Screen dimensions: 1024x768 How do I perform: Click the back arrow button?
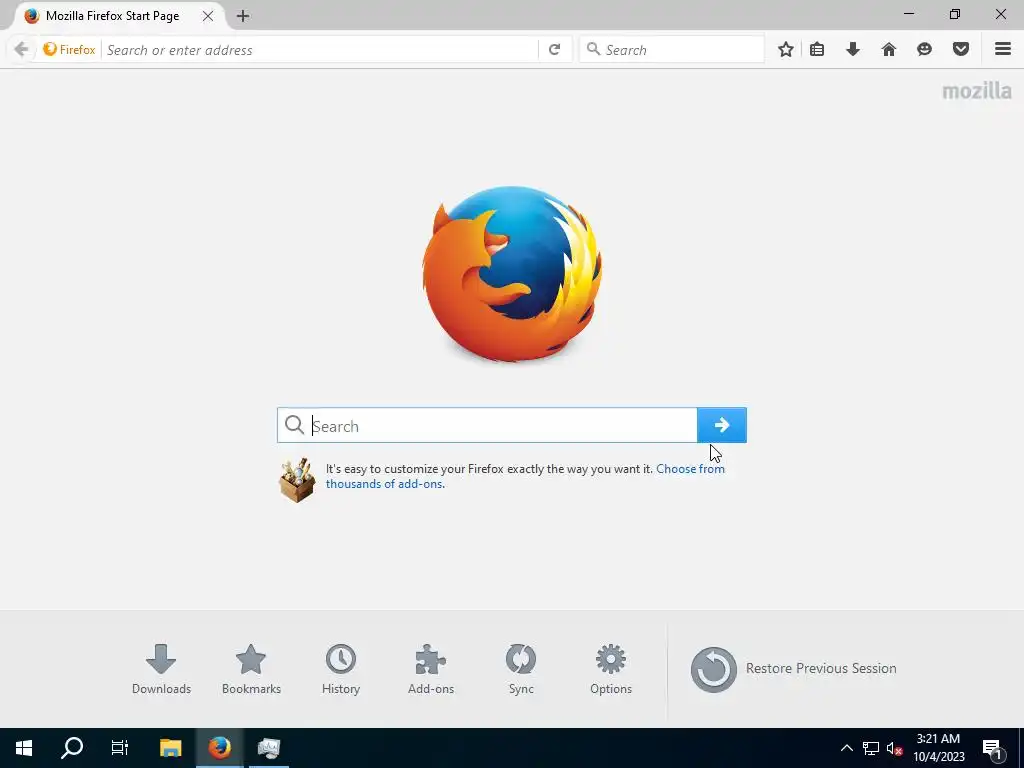(21, 50)
